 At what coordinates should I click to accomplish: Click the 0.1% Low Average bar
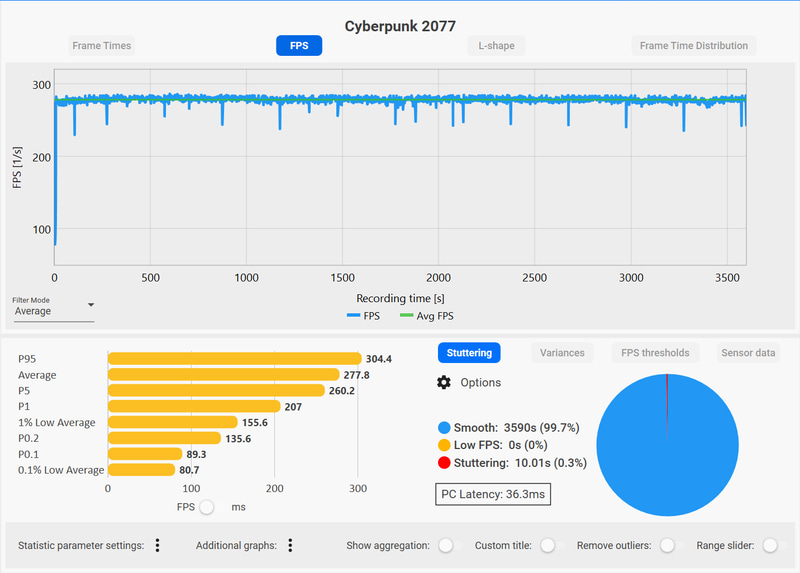(142, 469)
